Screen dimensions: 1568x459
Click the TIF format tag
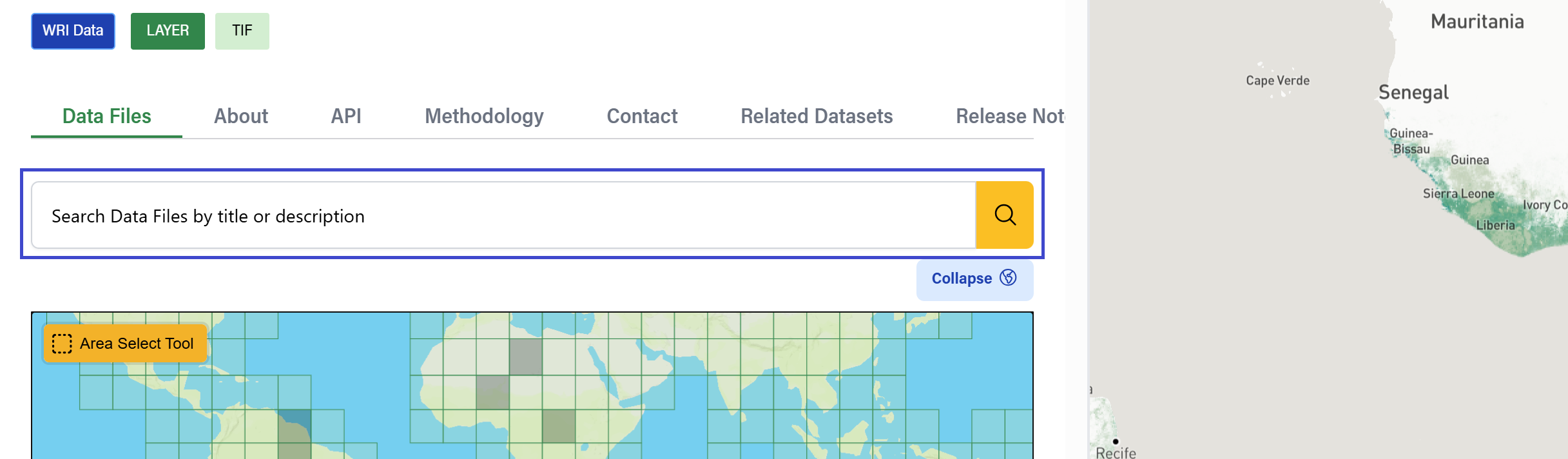pyautogui.click(x=242, y=31)
